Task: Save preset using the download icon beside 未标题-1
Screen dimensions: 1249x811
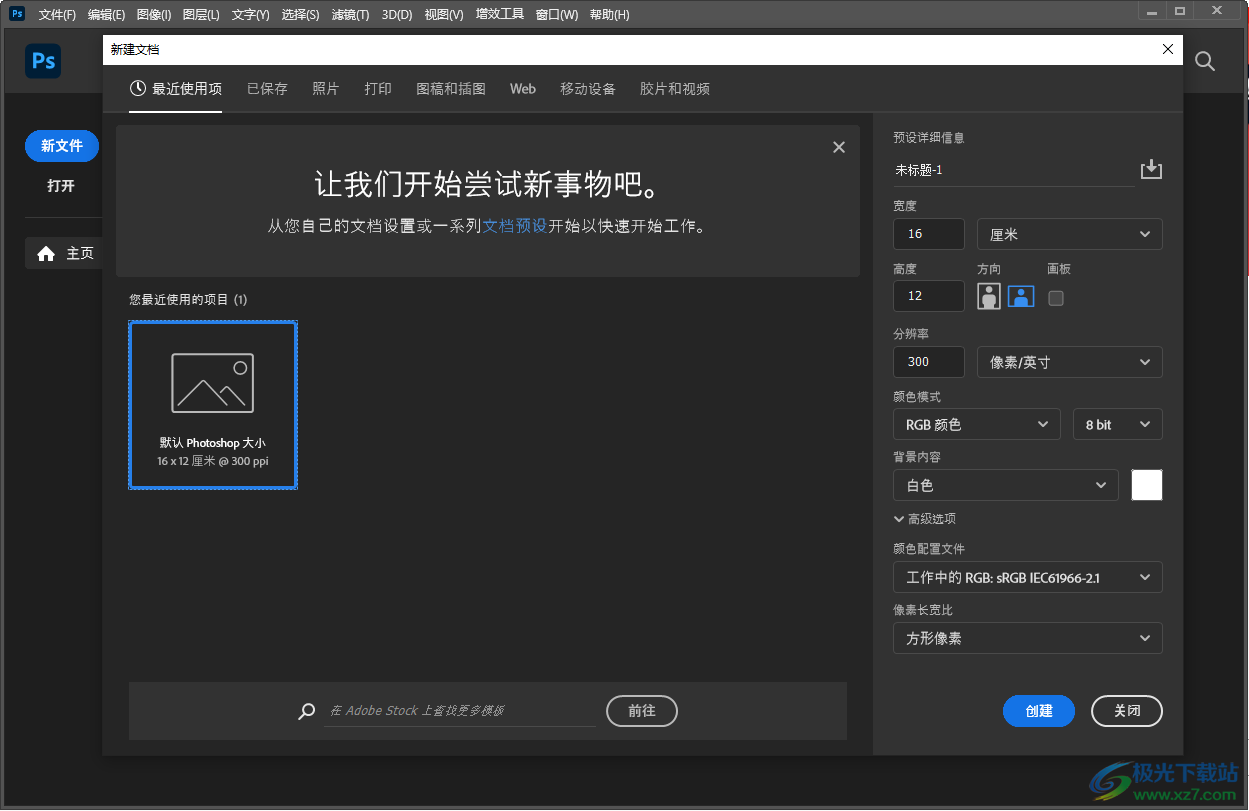Action: 1150,169
